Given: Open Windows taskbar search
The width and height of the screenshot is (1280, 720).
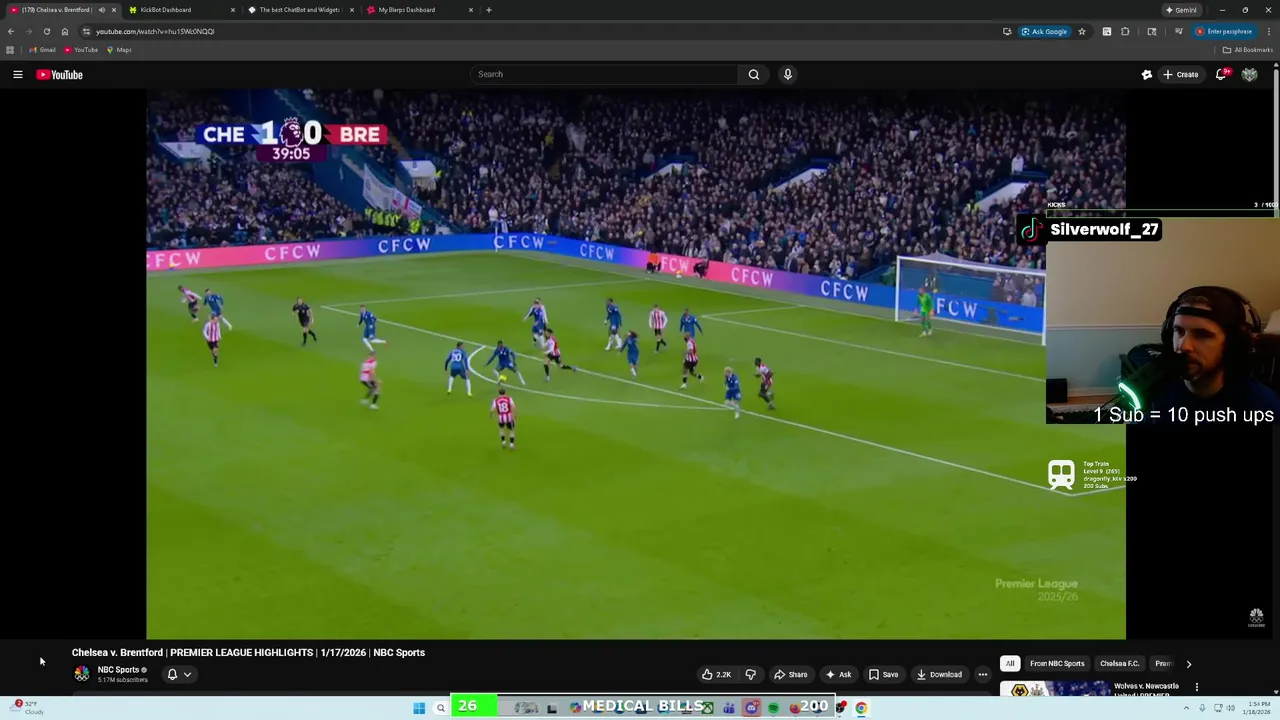Looking at the screenshot, I should coord(440,708).
